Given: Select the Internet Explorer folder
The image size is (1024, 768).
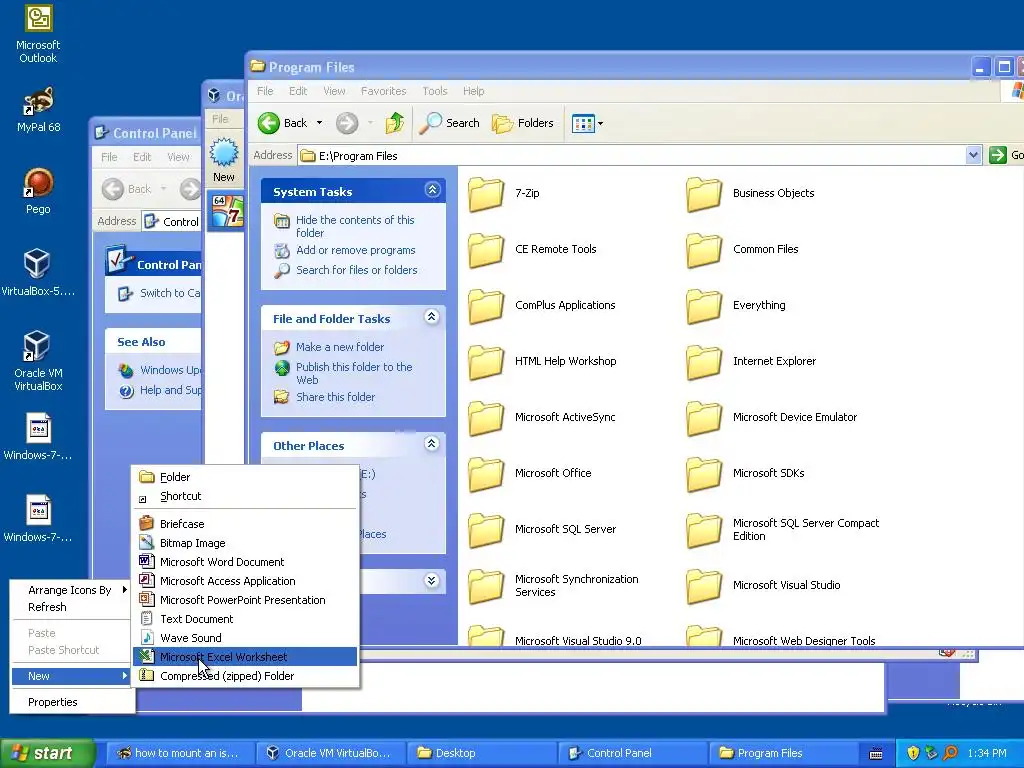Looking at the screenshot, I should [x=752, y=361].
